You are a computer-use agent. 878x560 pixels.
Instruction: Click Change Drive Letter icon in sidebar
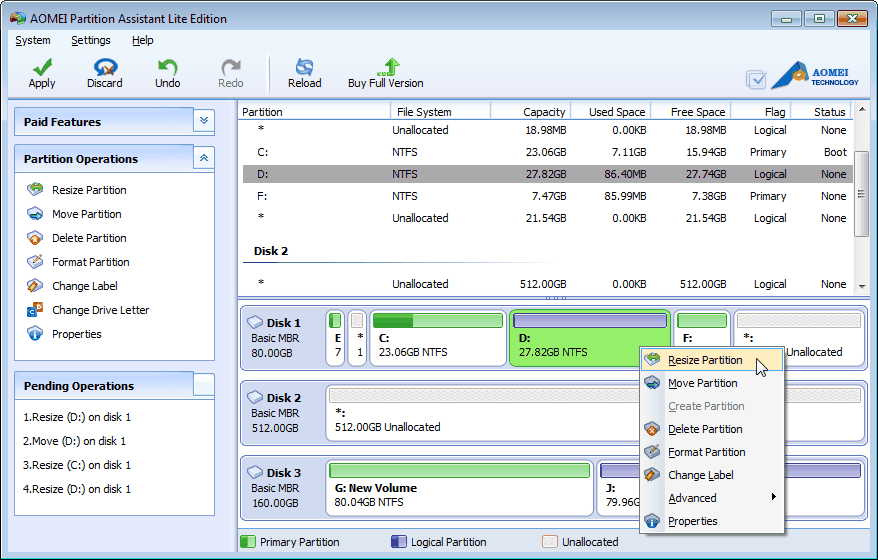tap(35, 310)
